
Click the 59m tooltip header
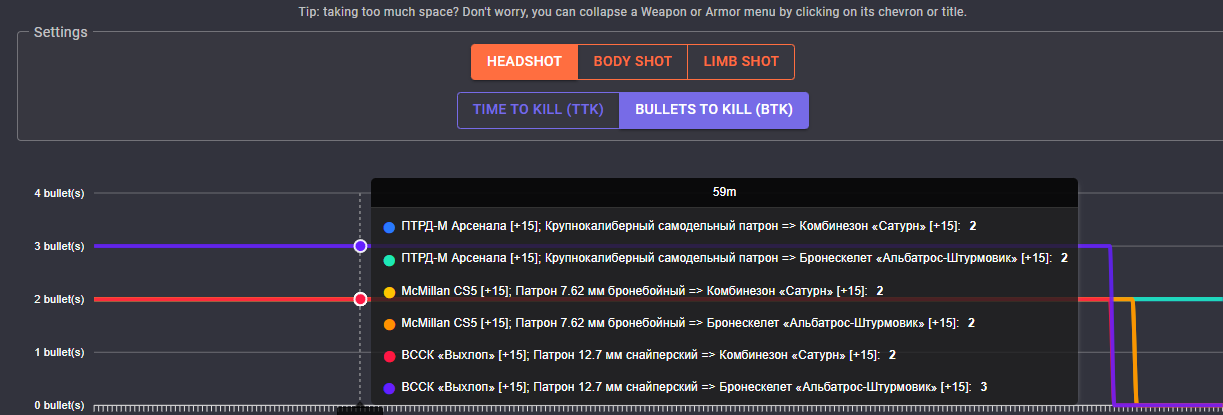coord(724,191)
